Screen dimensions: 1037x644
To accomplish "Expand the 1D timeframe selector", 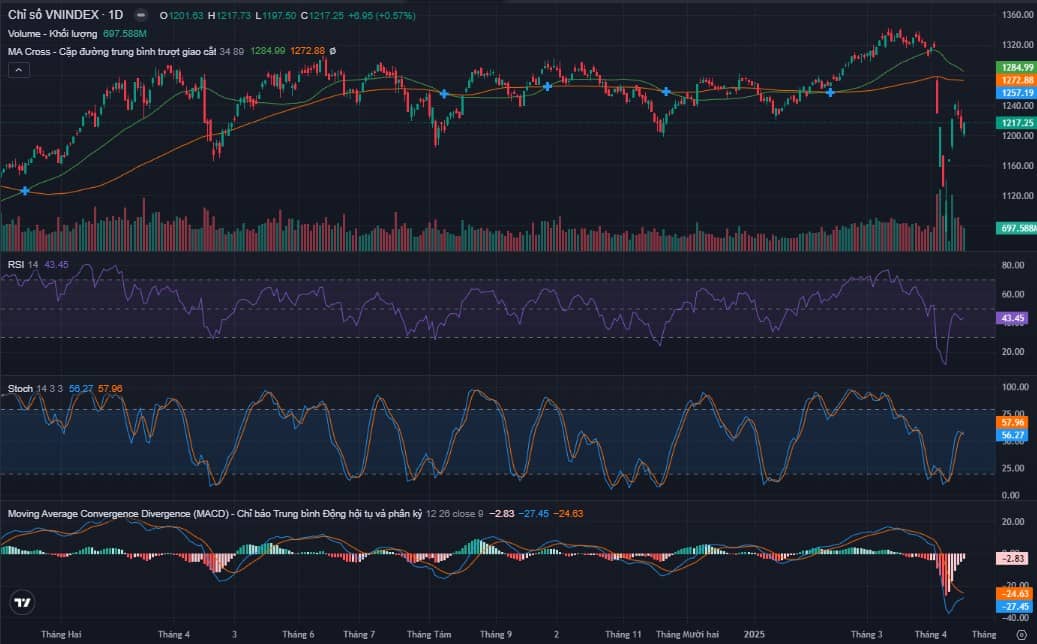I will tap(115, 15).
